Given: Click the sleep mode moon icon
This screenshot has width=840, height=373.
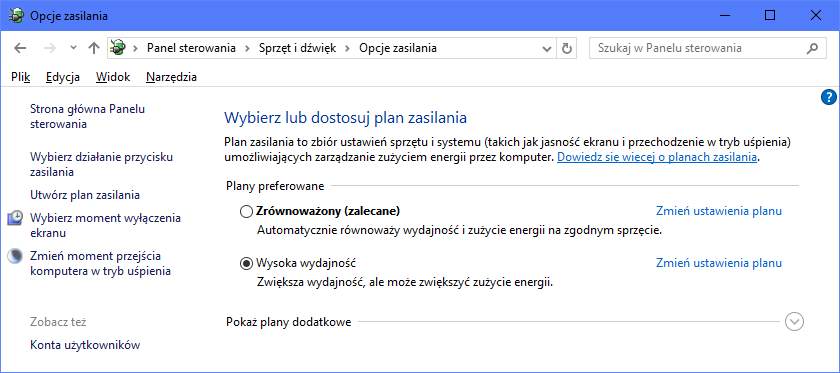Looking at the screenshot, I should (x=15, y=256).
